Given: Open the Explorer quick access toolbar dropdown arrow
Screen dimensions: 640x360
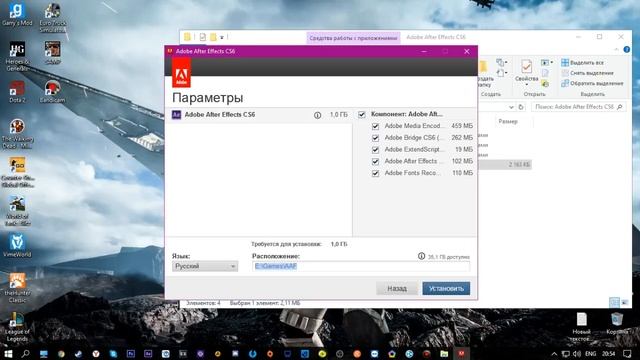Looking at the screenshot, I should (222, 38).
